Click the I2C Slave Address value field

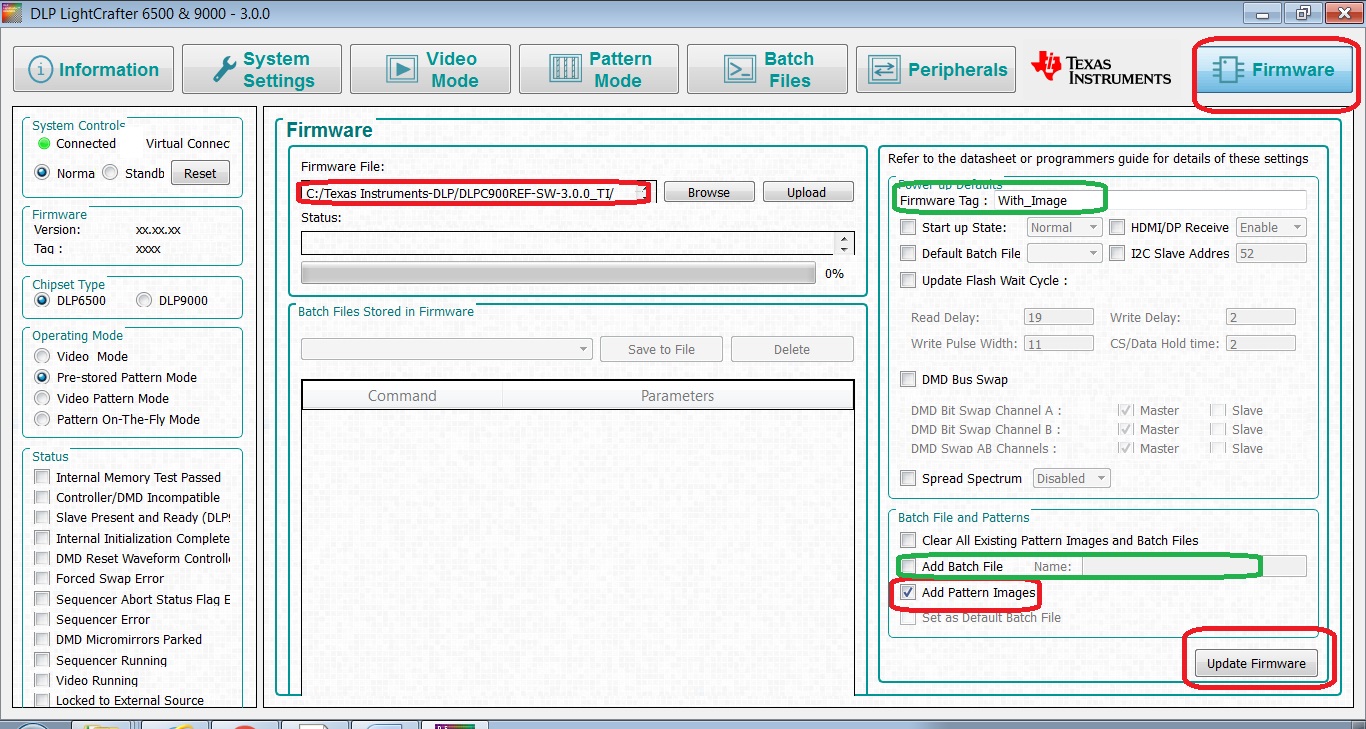pyautogui.click(x=1272, y=253)
